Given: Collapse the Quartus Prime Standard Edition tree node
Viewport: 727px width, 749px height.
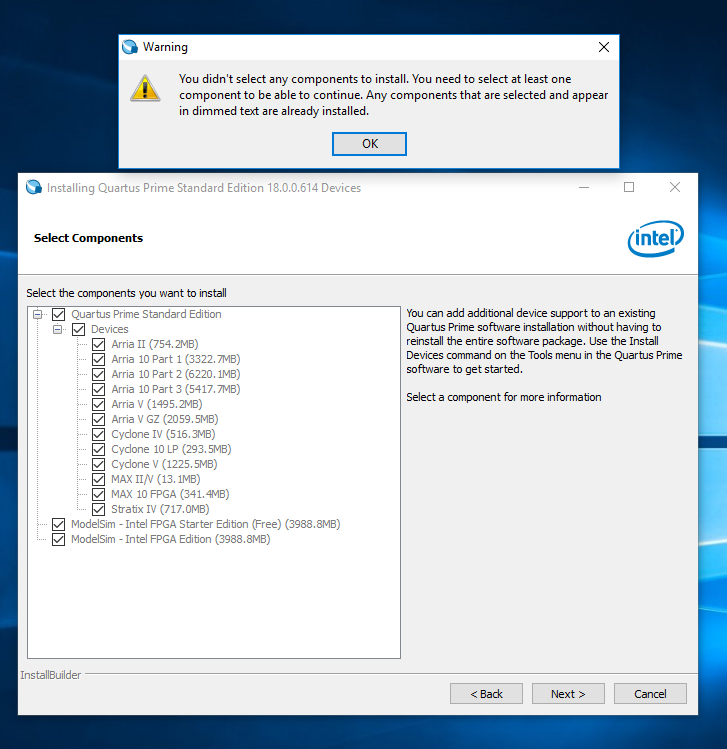Looking at the screenshot, I should [x=37, y=314].
